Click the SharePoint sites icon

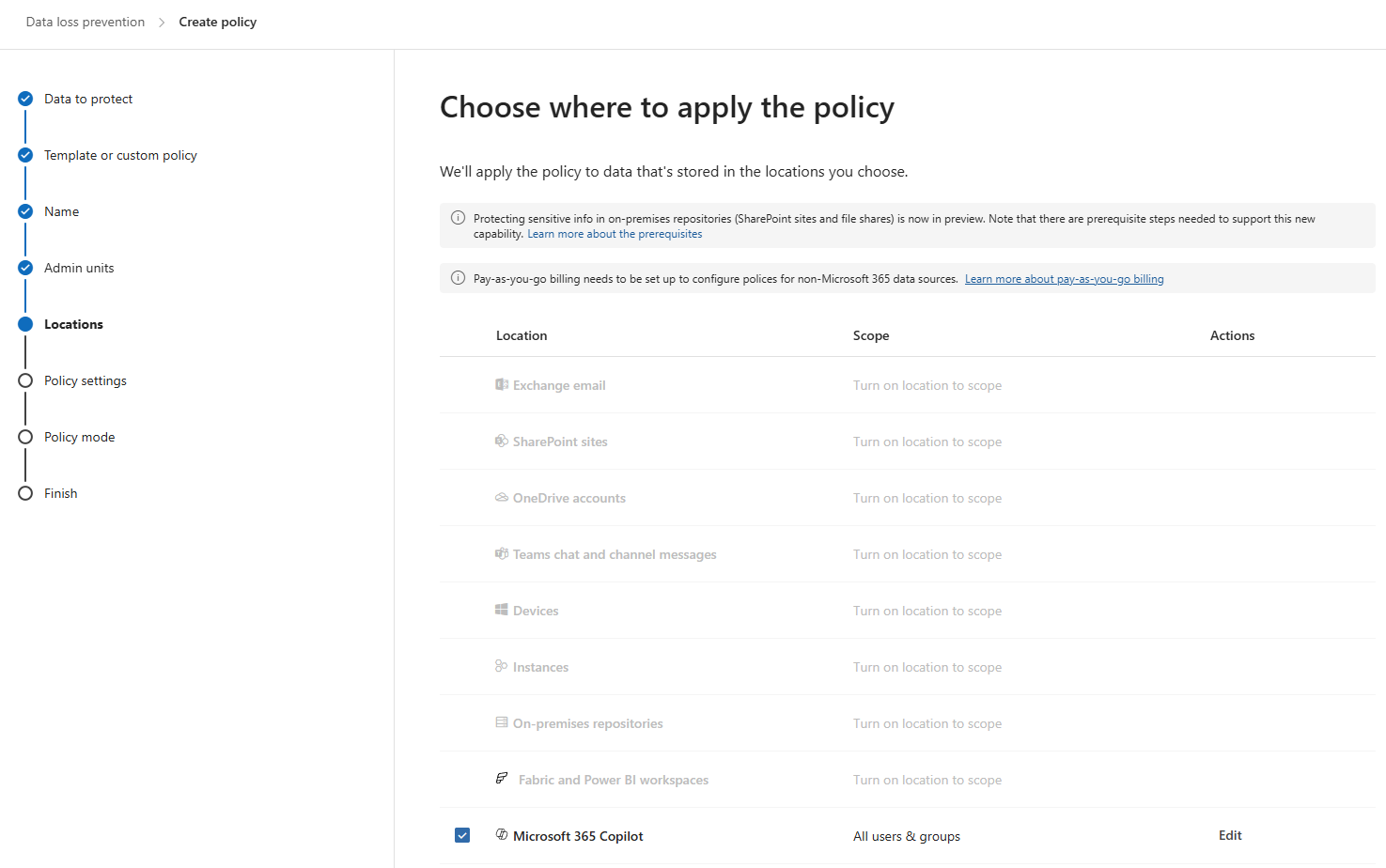pyautogui.click(x=502, y=441)
